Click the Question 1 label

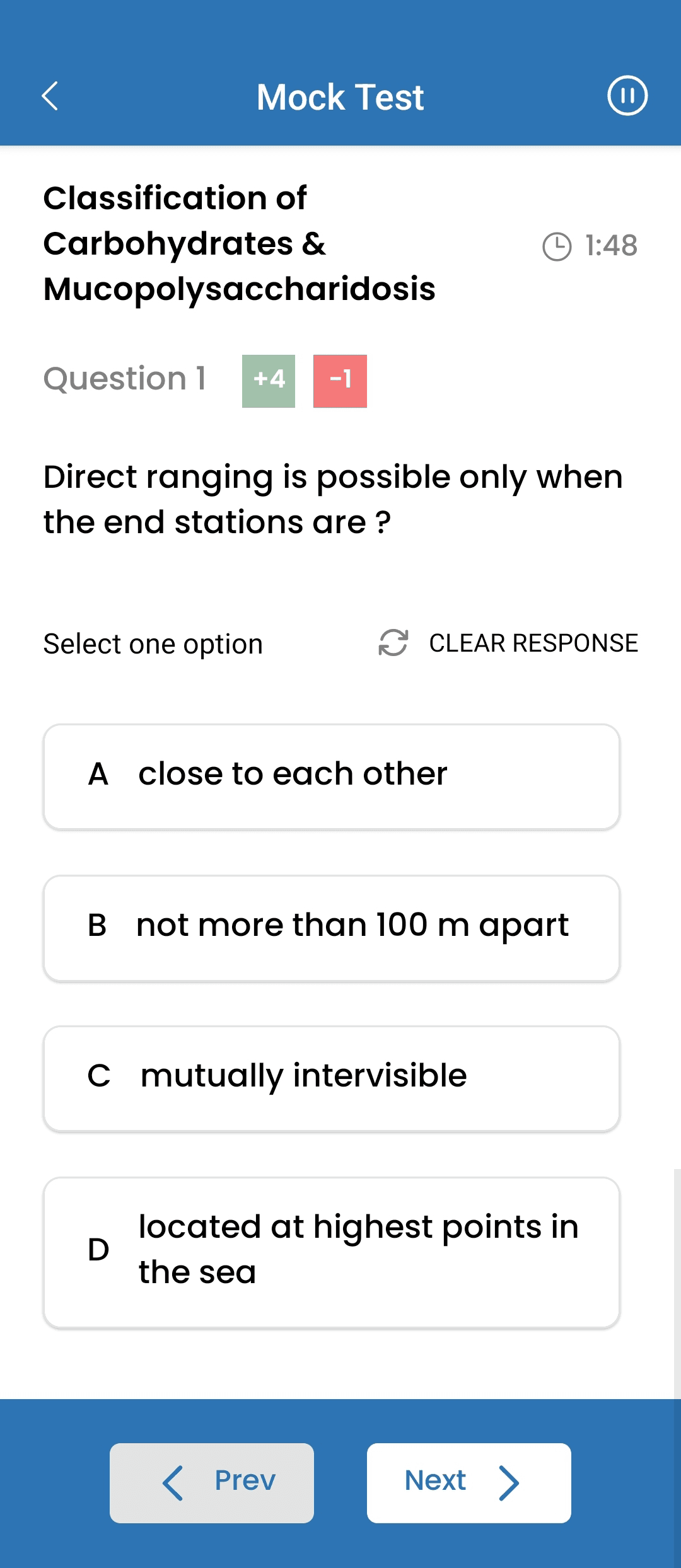pos(125,379)
